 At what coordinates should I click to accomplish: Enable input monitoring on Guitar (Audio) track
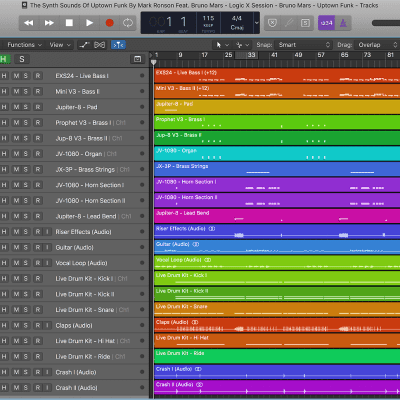(47, 247)
